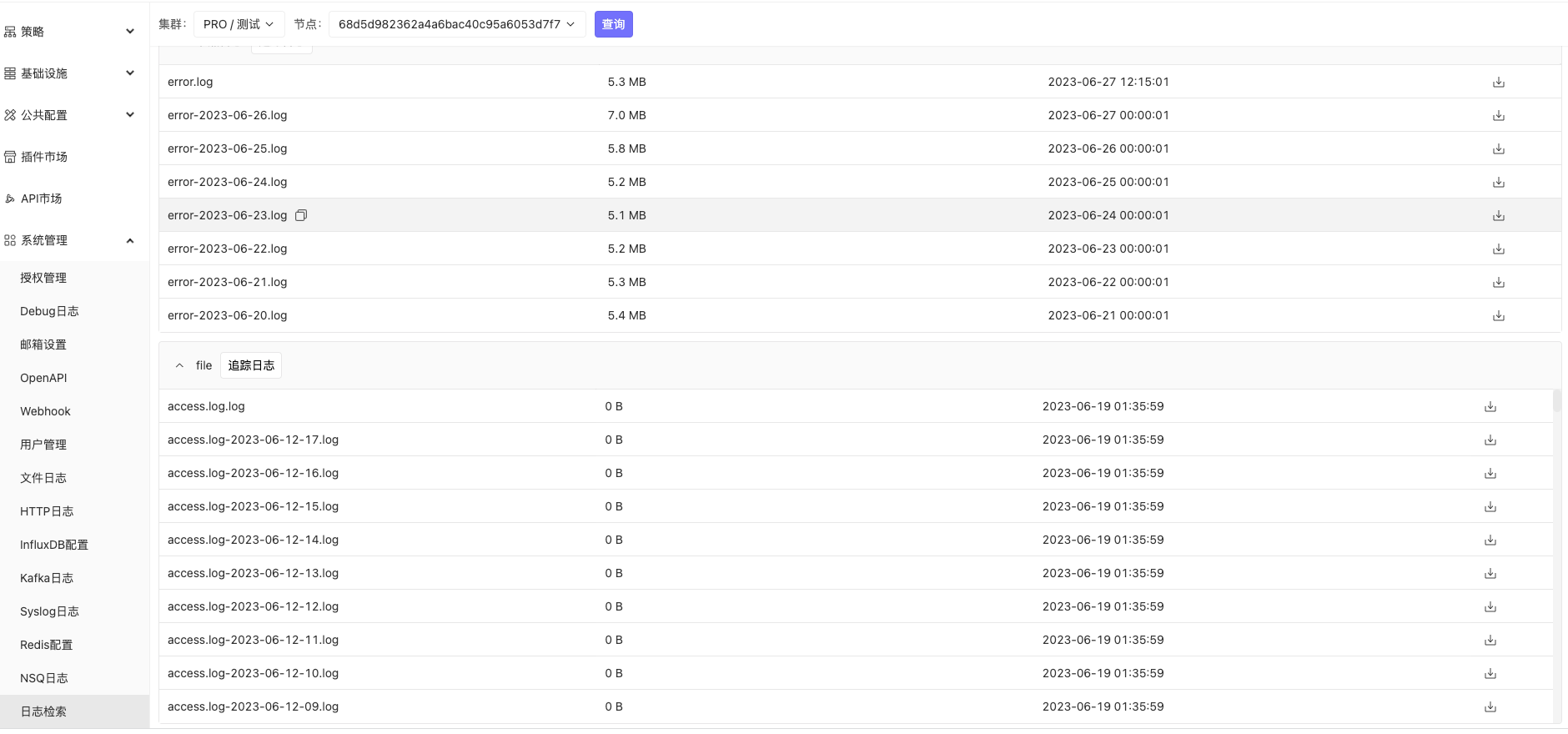Expand the 策略 menu chevron
This screenshot has height=734, width=1568.
click(x=130, y=32)
